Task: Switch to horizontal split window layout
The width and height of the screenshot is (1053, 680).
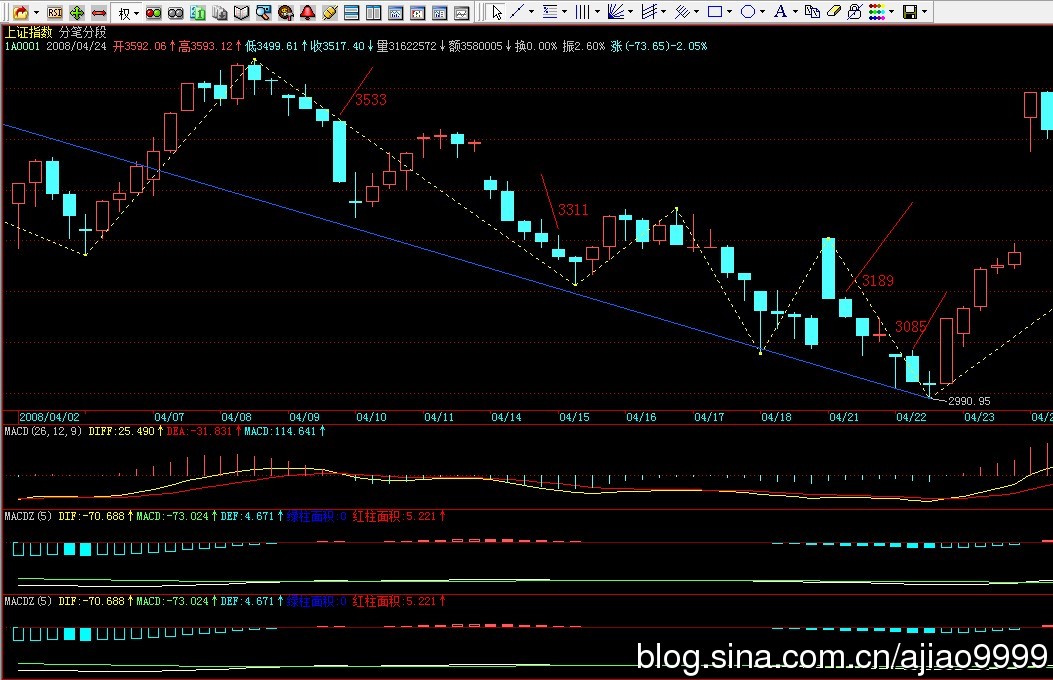Action: tap(352, 12)
